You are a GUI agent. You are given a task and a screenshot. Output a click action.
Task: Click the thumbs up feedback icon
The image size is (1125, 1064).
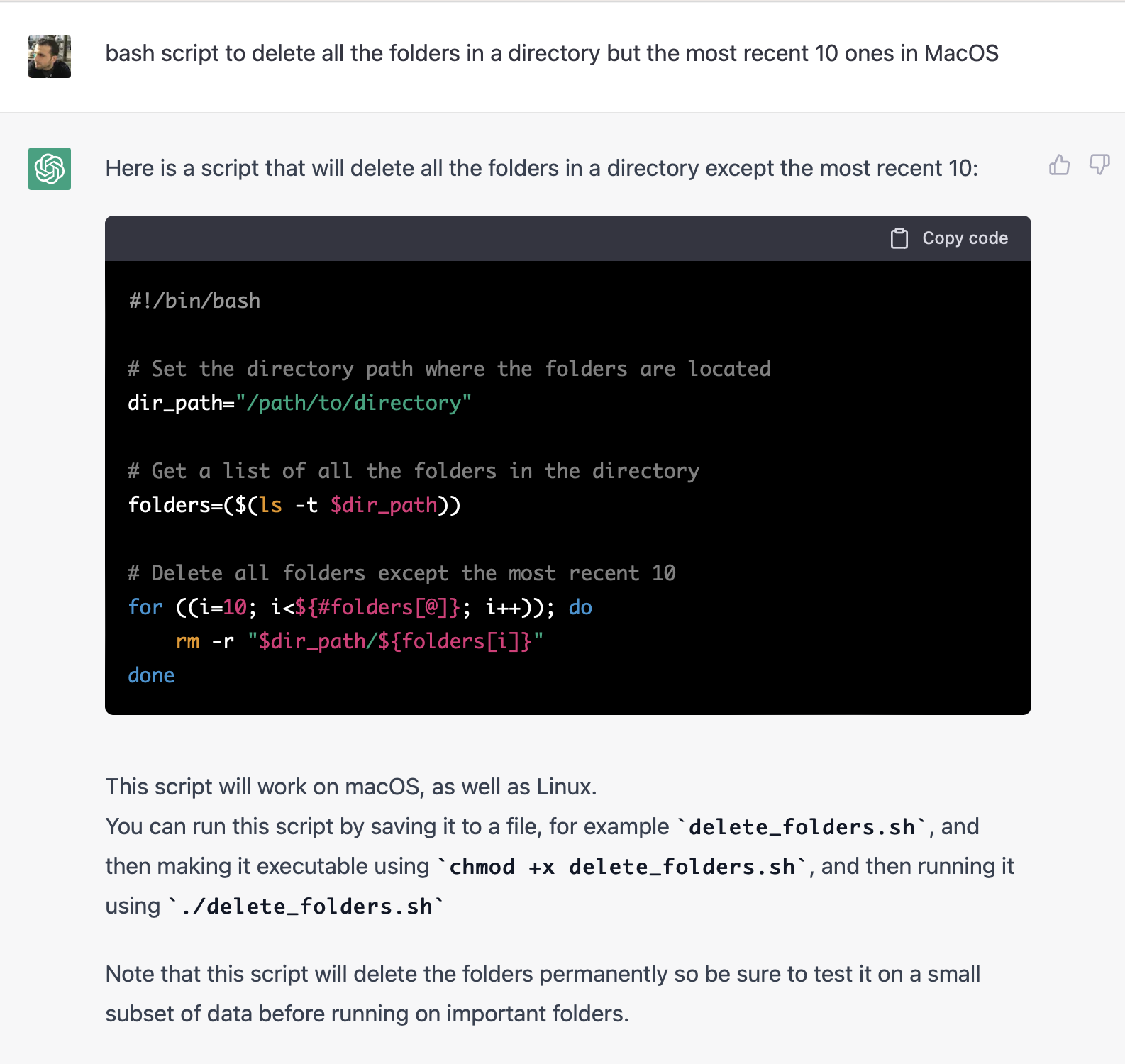(x=1059, y=165)
